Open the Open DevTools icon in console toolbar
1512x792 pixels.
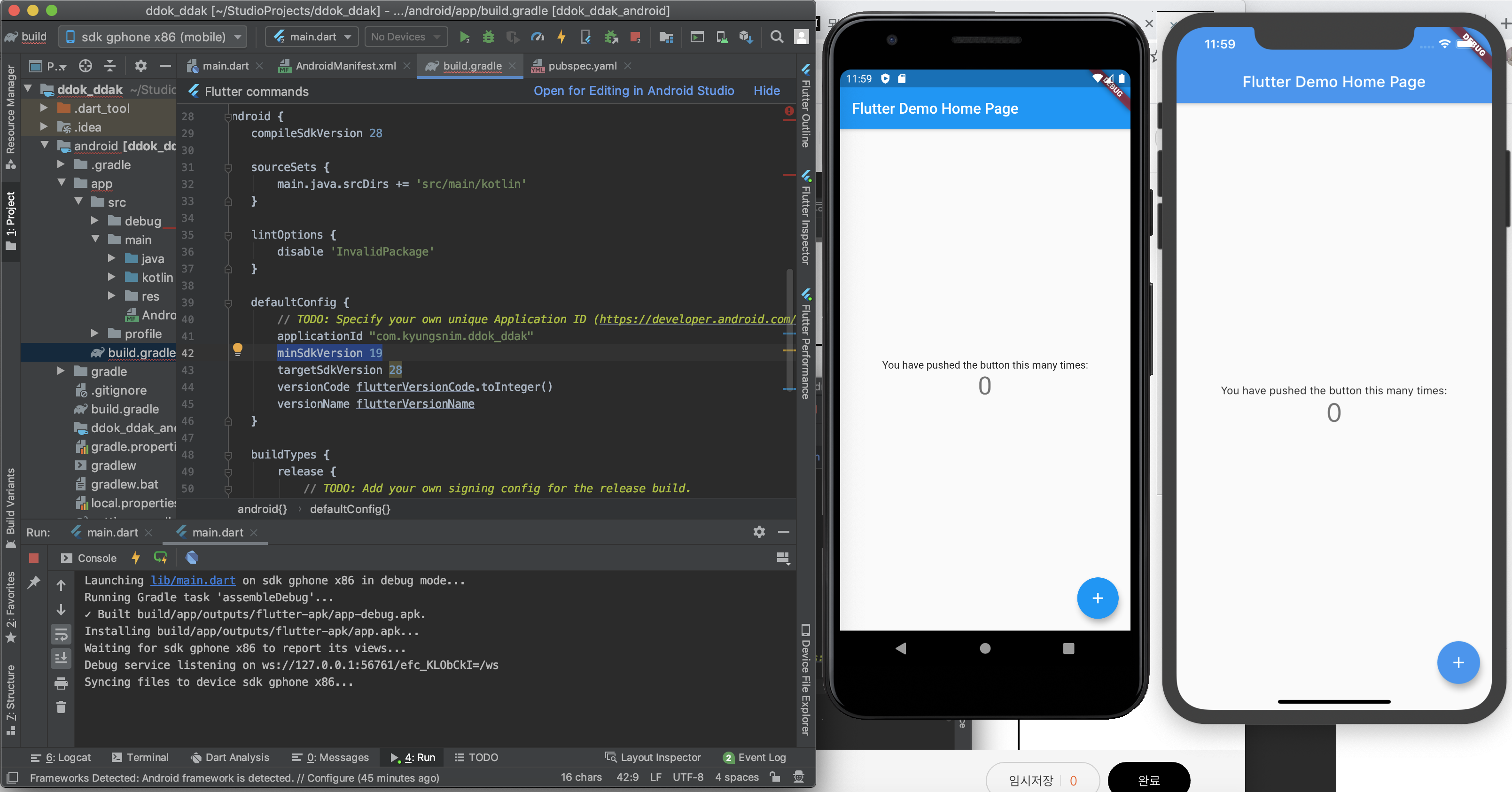(x=191, y=557)
